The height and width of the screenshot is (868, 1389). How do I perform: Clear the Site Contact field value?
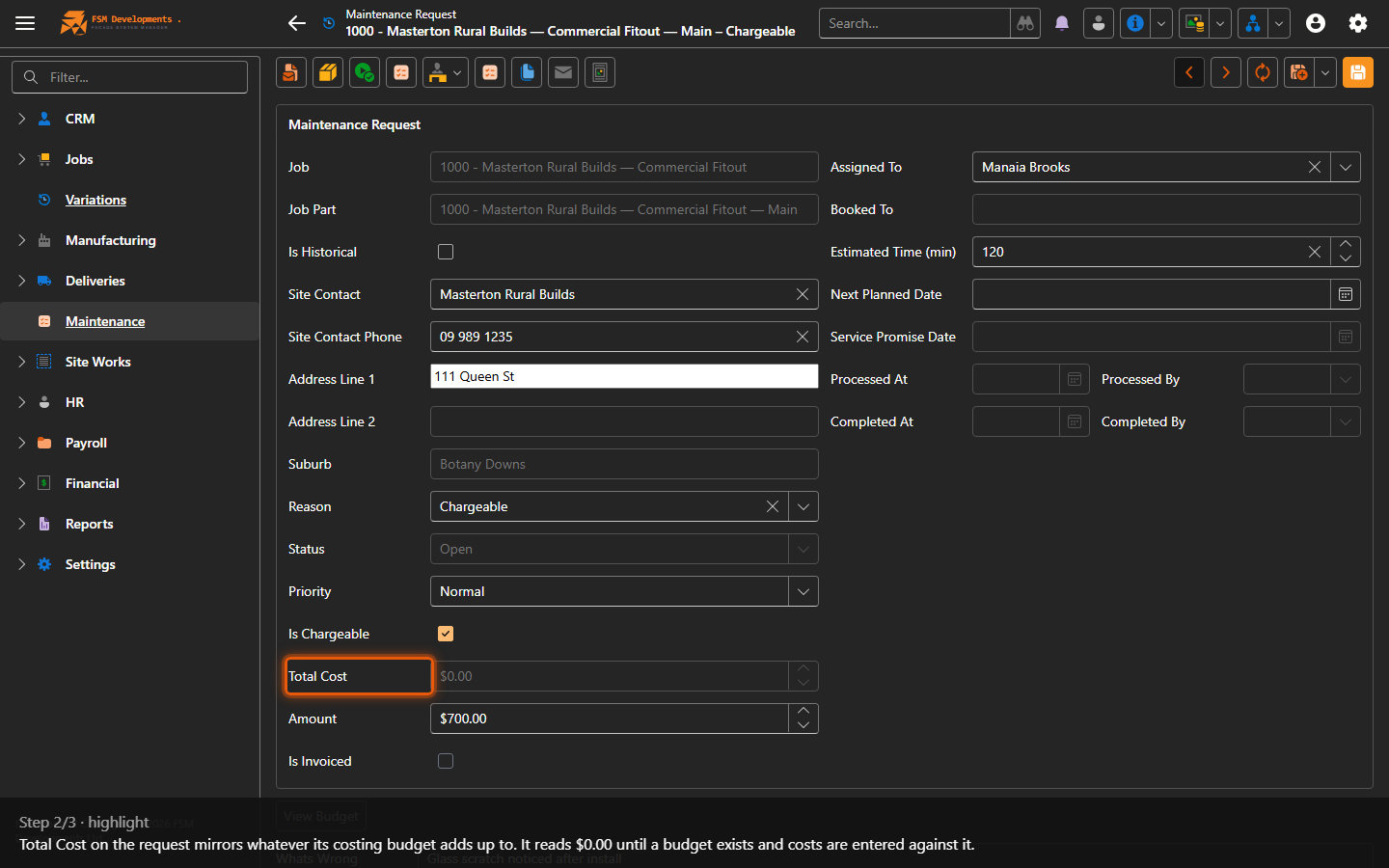[803, 294]
